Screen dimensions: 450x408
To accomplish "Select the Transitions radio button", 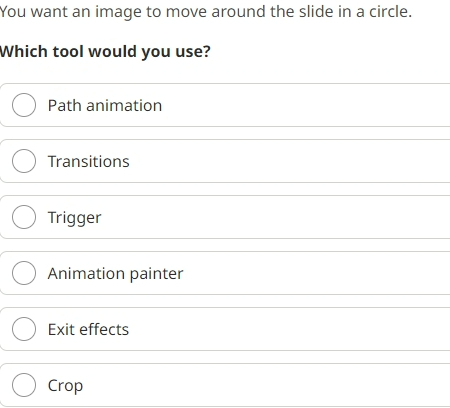I will tap(24, 161).
